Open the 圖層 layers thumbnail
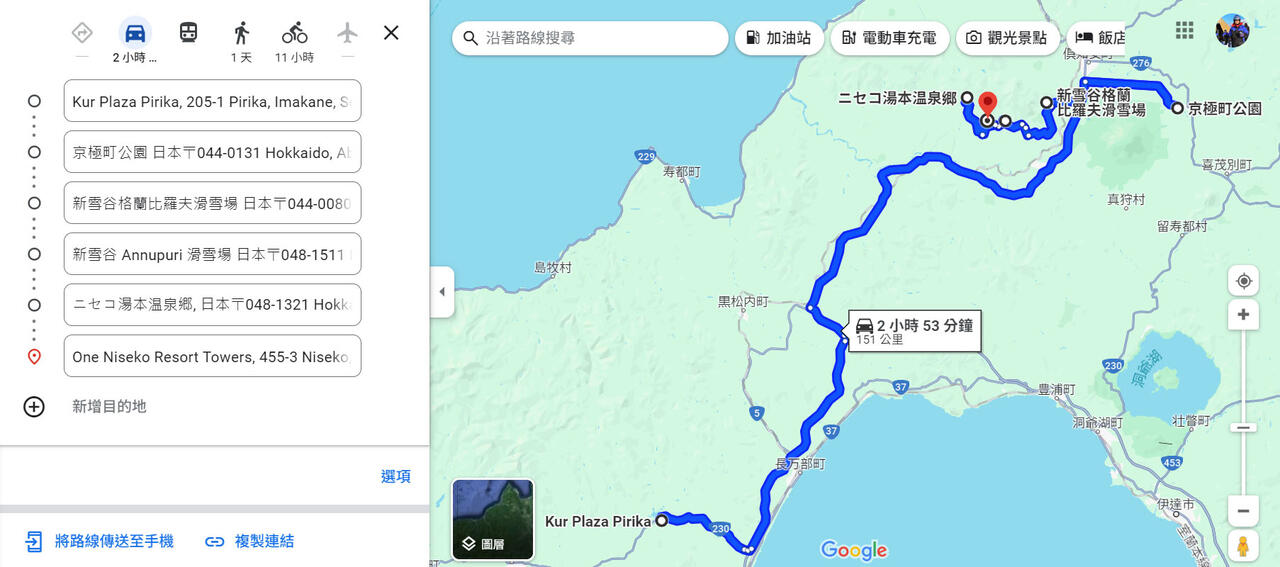Viewport: 1280px width, 567px height. coord(493,520)
